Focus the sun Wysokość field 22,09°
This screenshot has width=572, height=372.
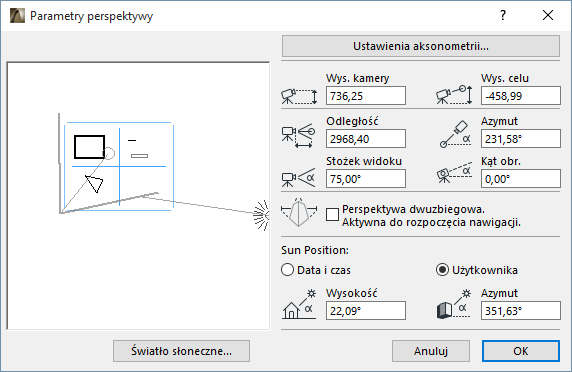click(x=366, y=311)
